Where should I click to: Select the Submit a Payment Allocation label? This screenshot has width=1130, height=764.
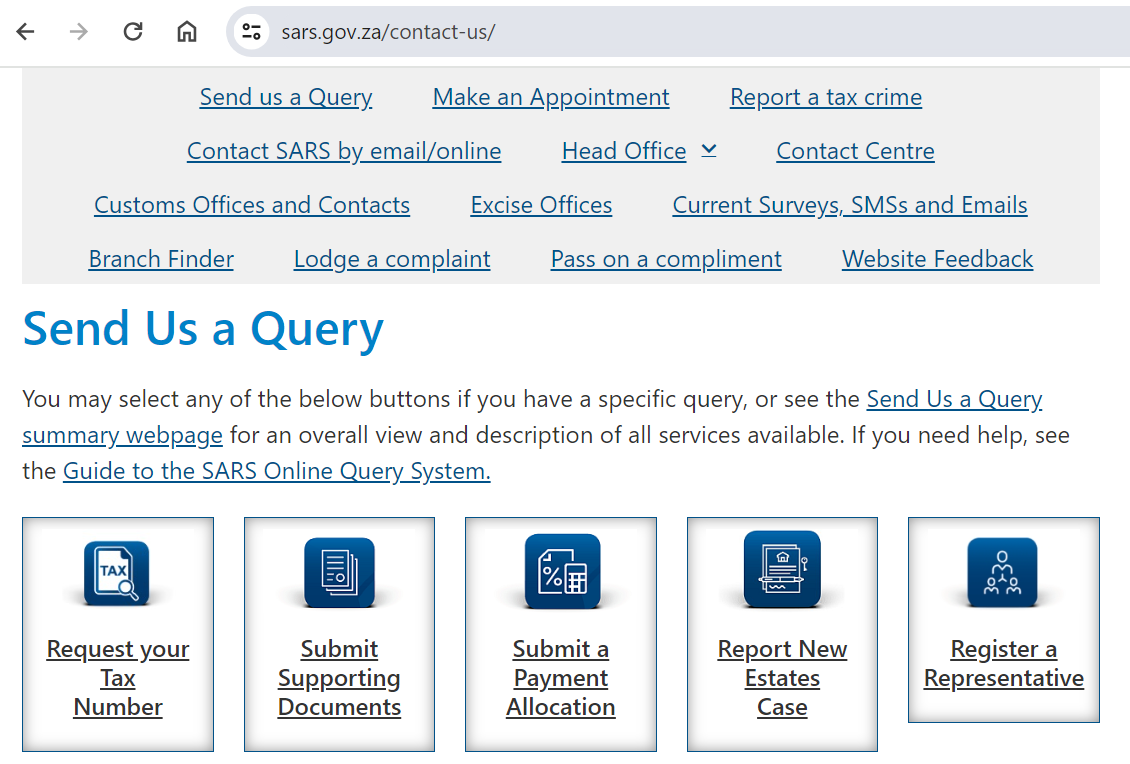click(x=561, y=678)
